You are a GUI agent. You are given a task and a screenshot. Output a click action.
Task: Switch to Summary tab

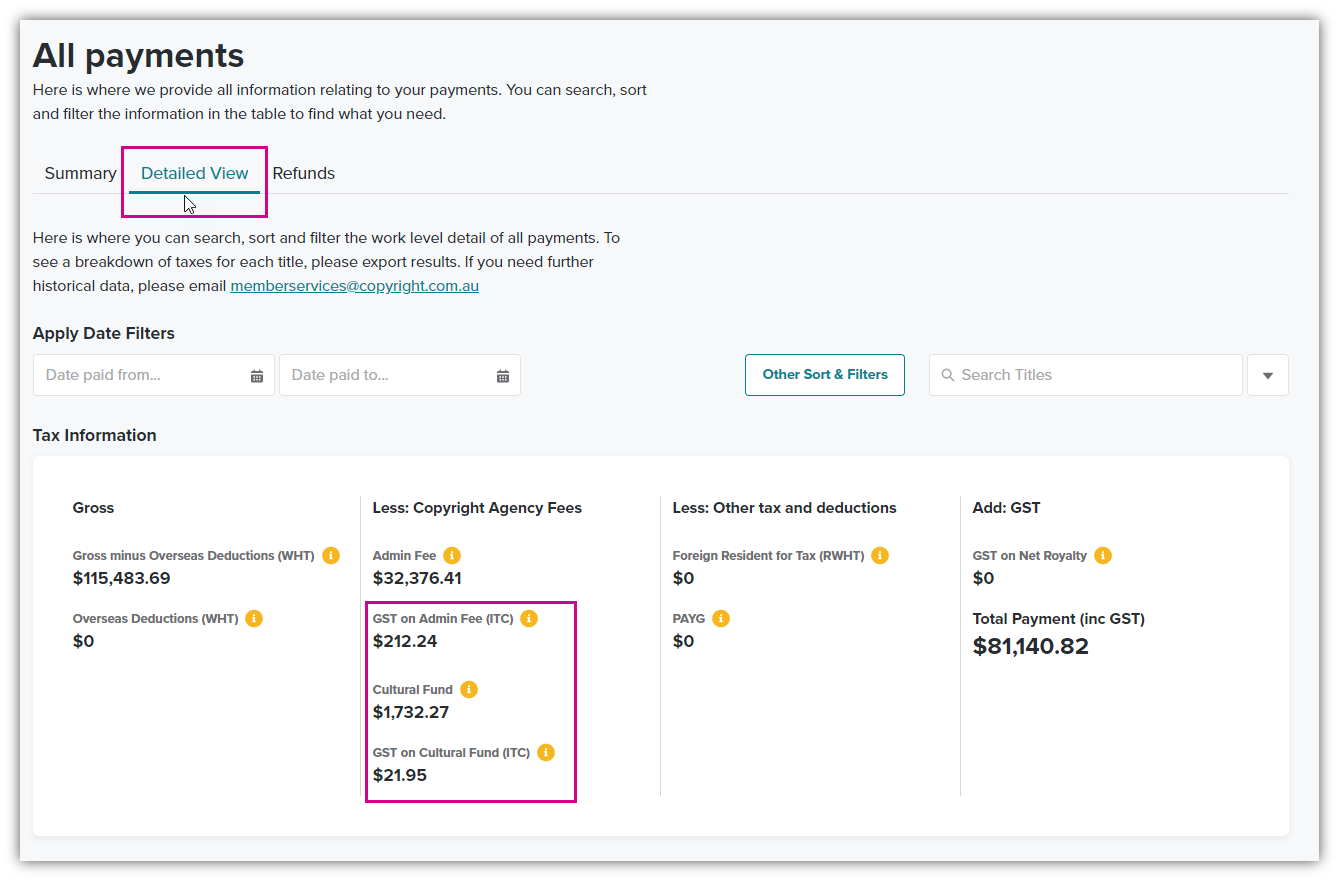pos(80,173)
